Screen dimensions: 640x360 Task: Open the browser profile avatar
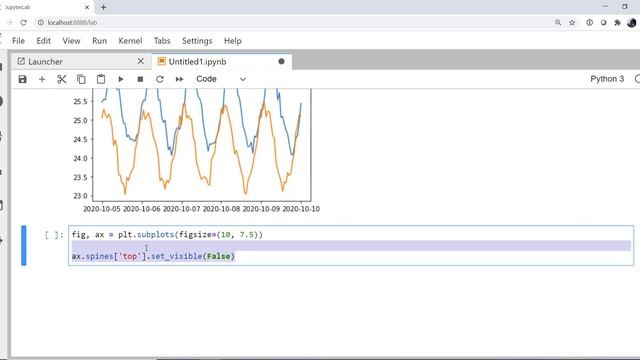pyautogui.click(x=632, y=22)
